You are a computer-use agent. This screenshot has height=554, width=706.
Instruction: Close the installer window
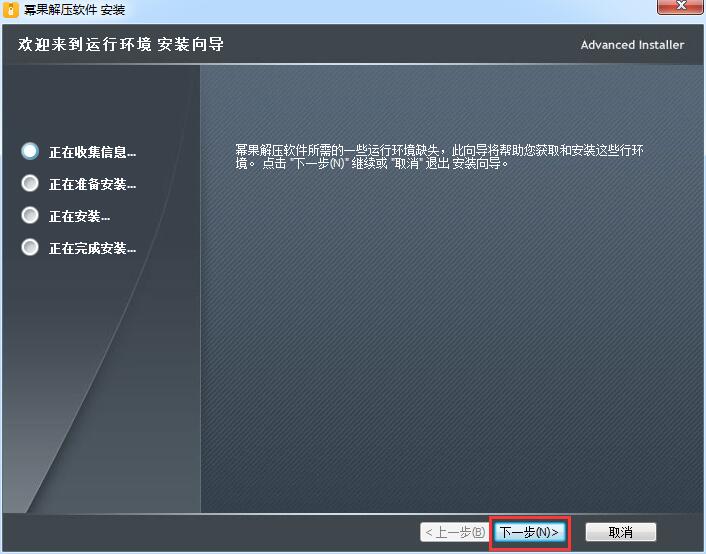[x=681, y=6]
